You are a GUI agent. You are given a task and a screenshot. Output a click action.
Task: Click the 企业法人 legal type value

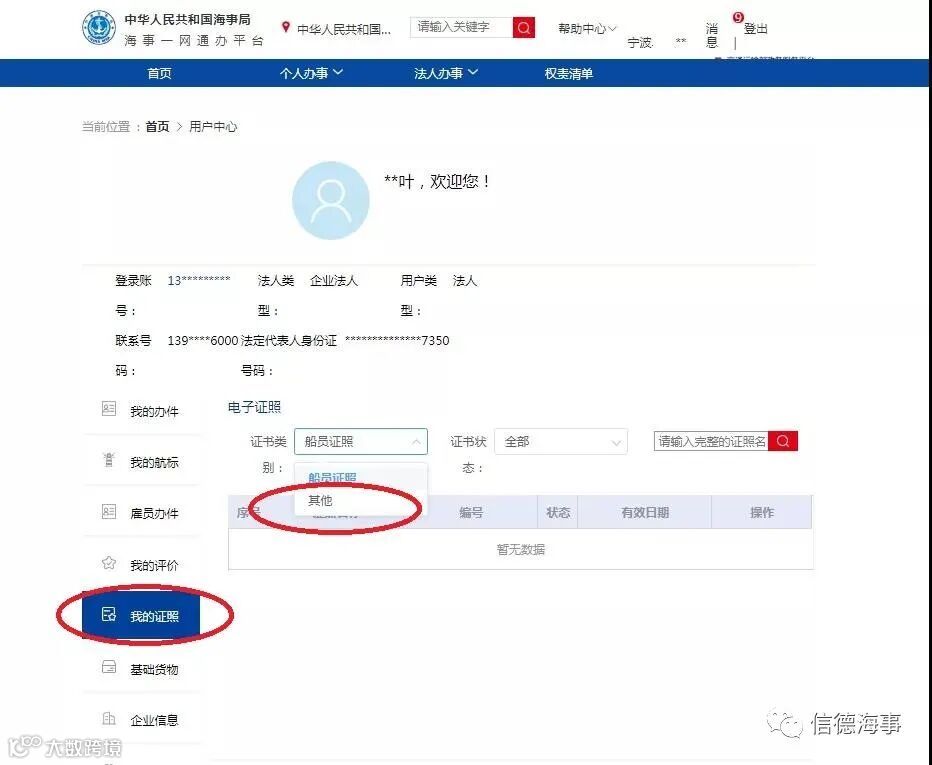pos(334,281)
